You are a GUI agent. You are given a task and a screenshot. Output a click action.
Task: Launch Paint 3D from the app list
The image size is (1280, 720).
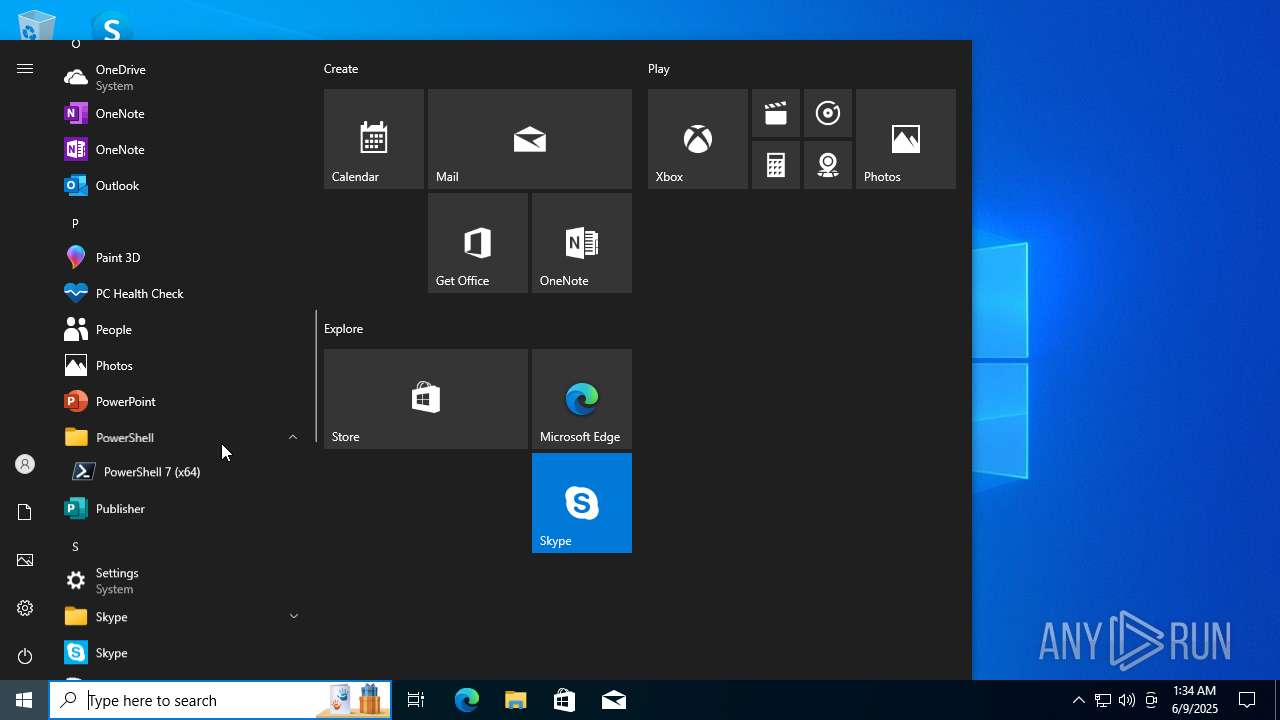182,257
